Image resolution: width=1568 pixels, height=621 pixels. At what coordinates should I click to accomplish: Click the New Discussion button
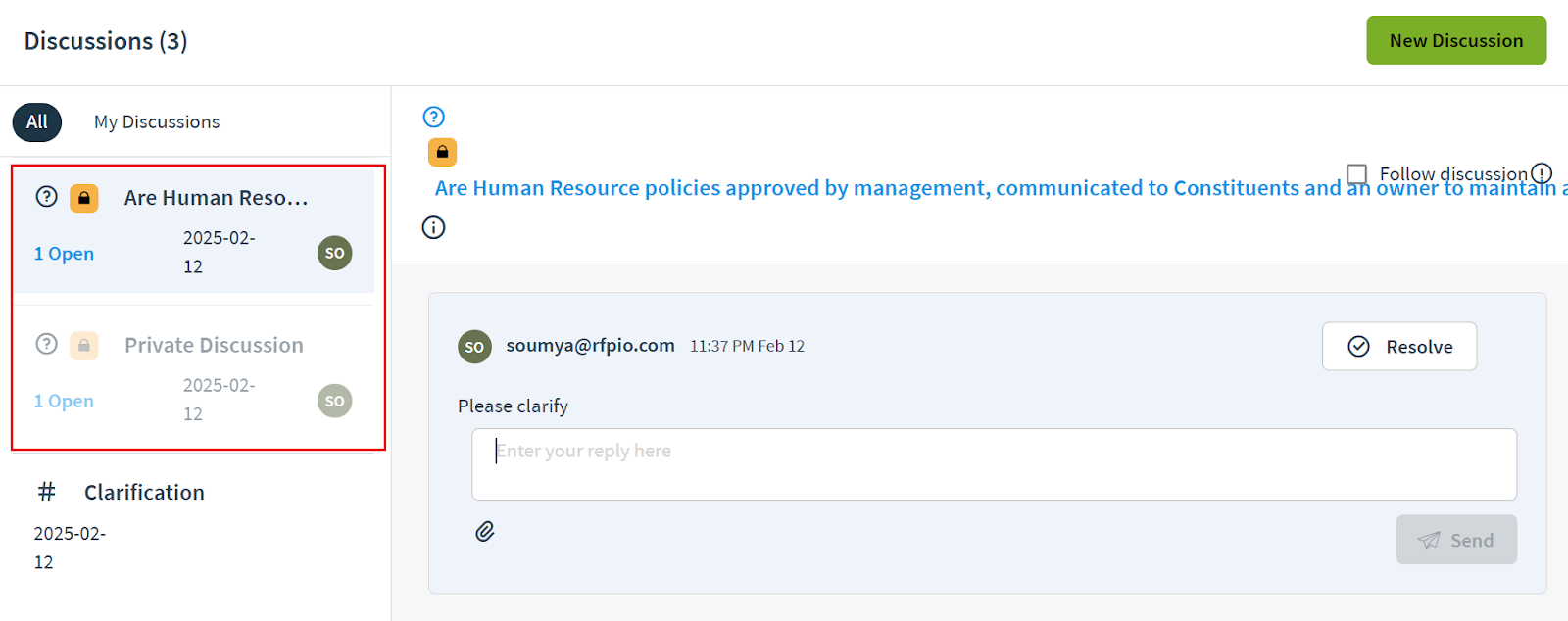(1456, 40)
